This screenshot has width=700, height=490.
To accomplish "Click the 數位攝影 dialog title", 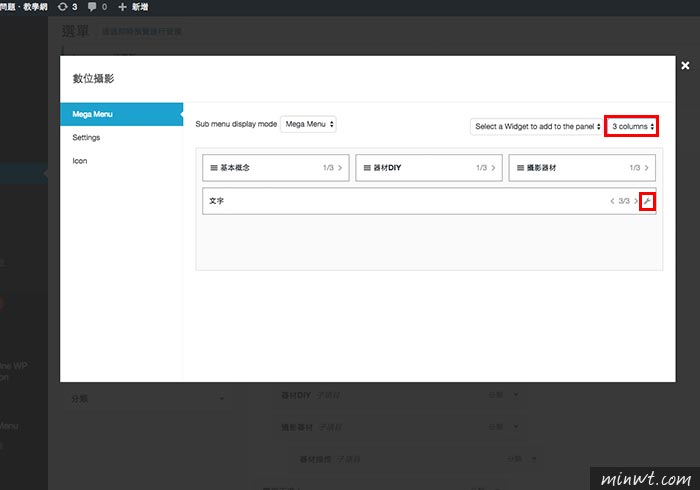I will [x=93, y=79].
